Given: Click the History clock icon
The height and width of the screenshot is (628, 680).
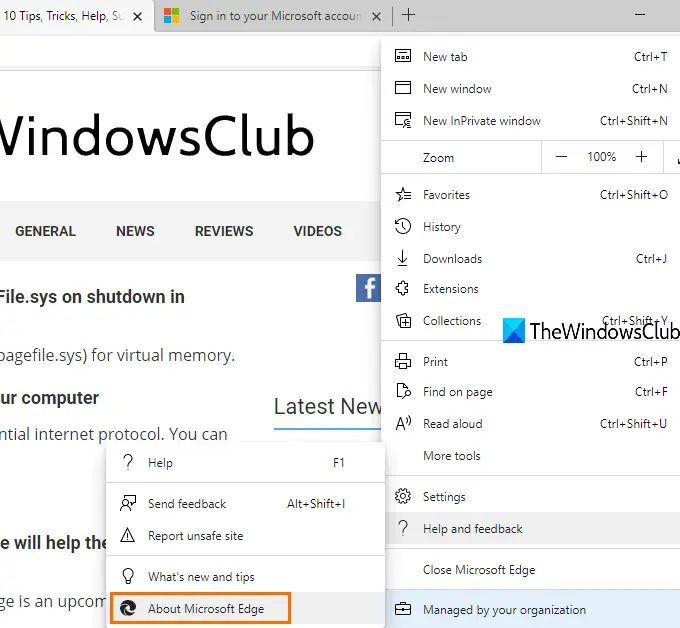Looking at the screenshot, I should [x=403, y=226].
